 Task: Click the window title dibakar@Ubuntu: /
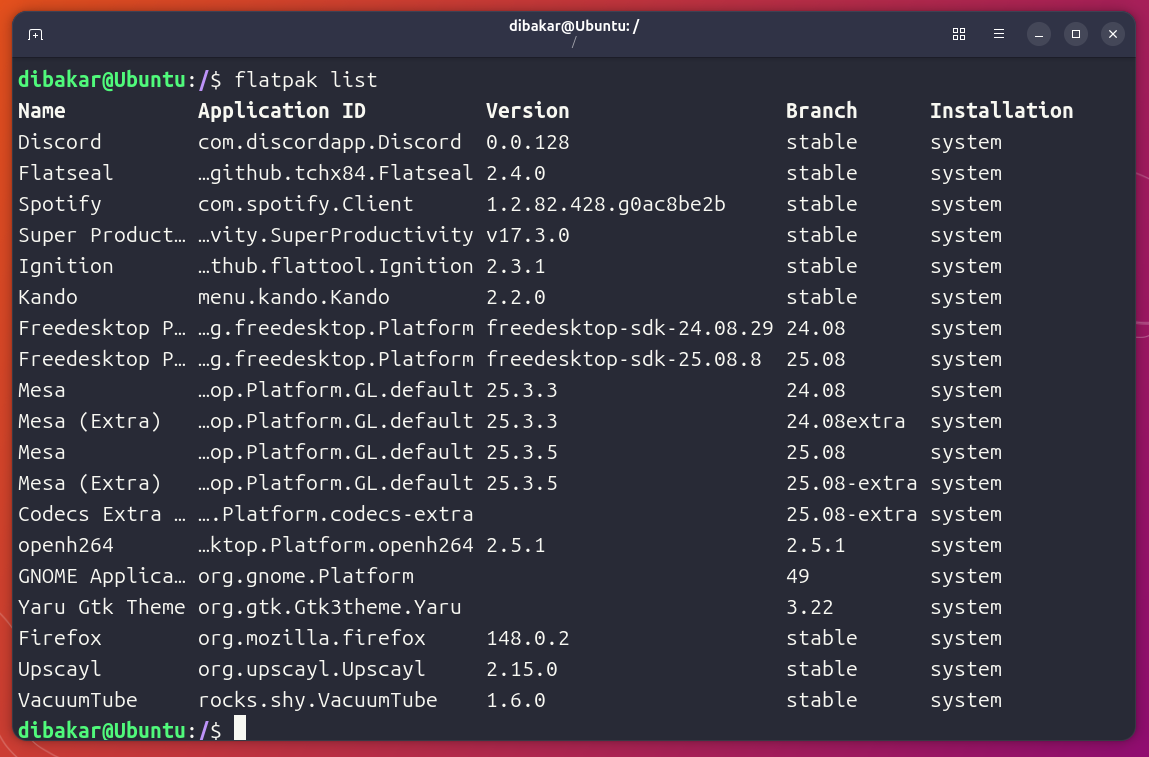pos(574,26)
